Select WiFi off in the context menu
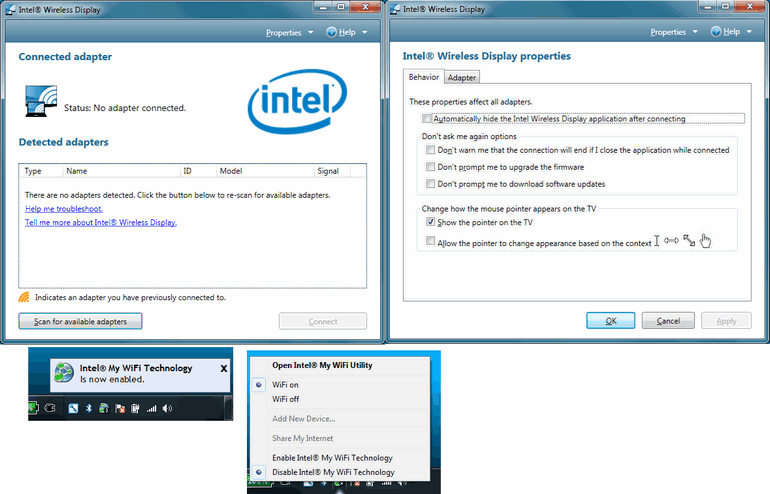The width and height of the screenshot is (770, 494). 286,399
